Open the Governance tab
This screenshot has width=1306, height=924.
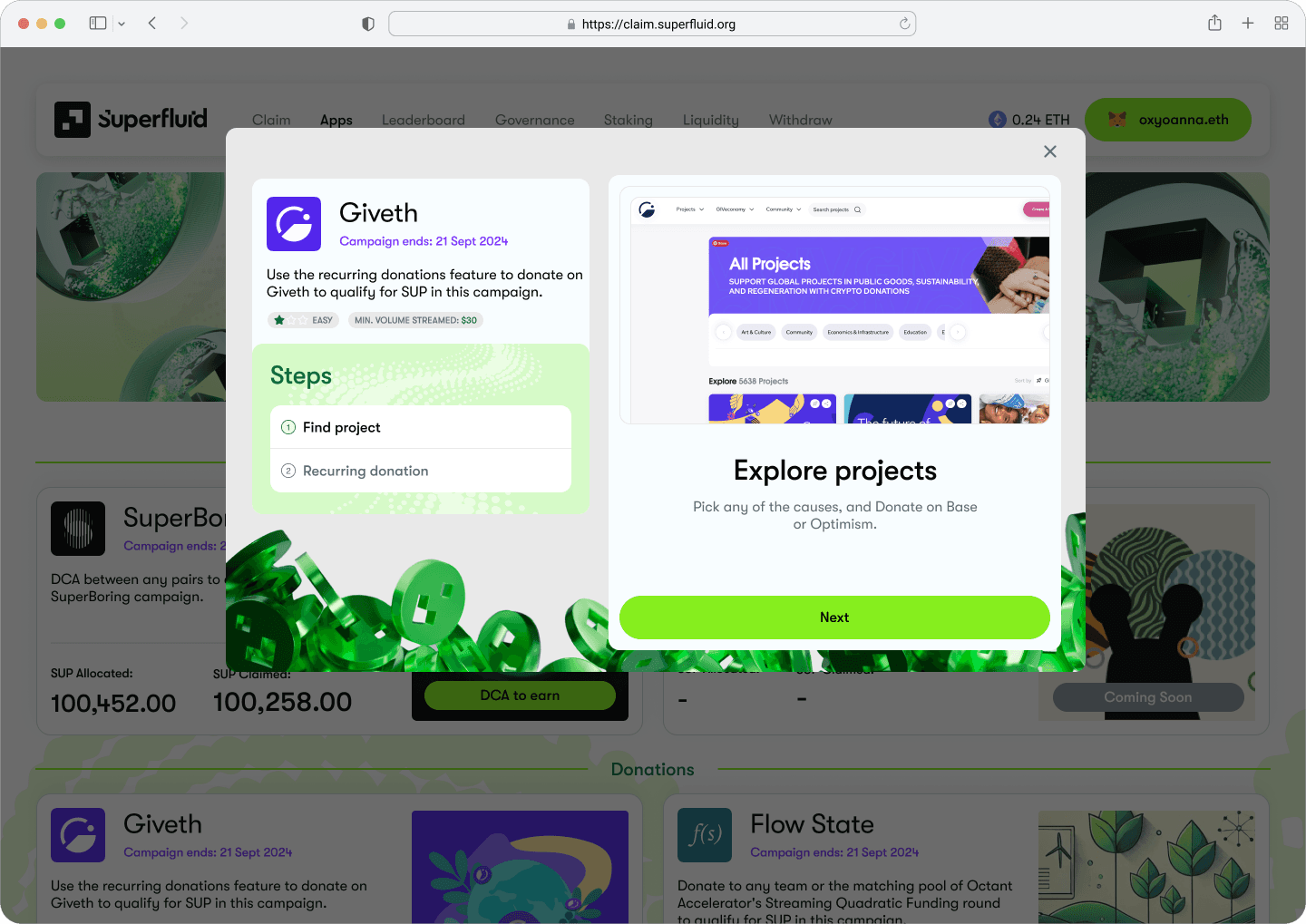tap(535, 120)
